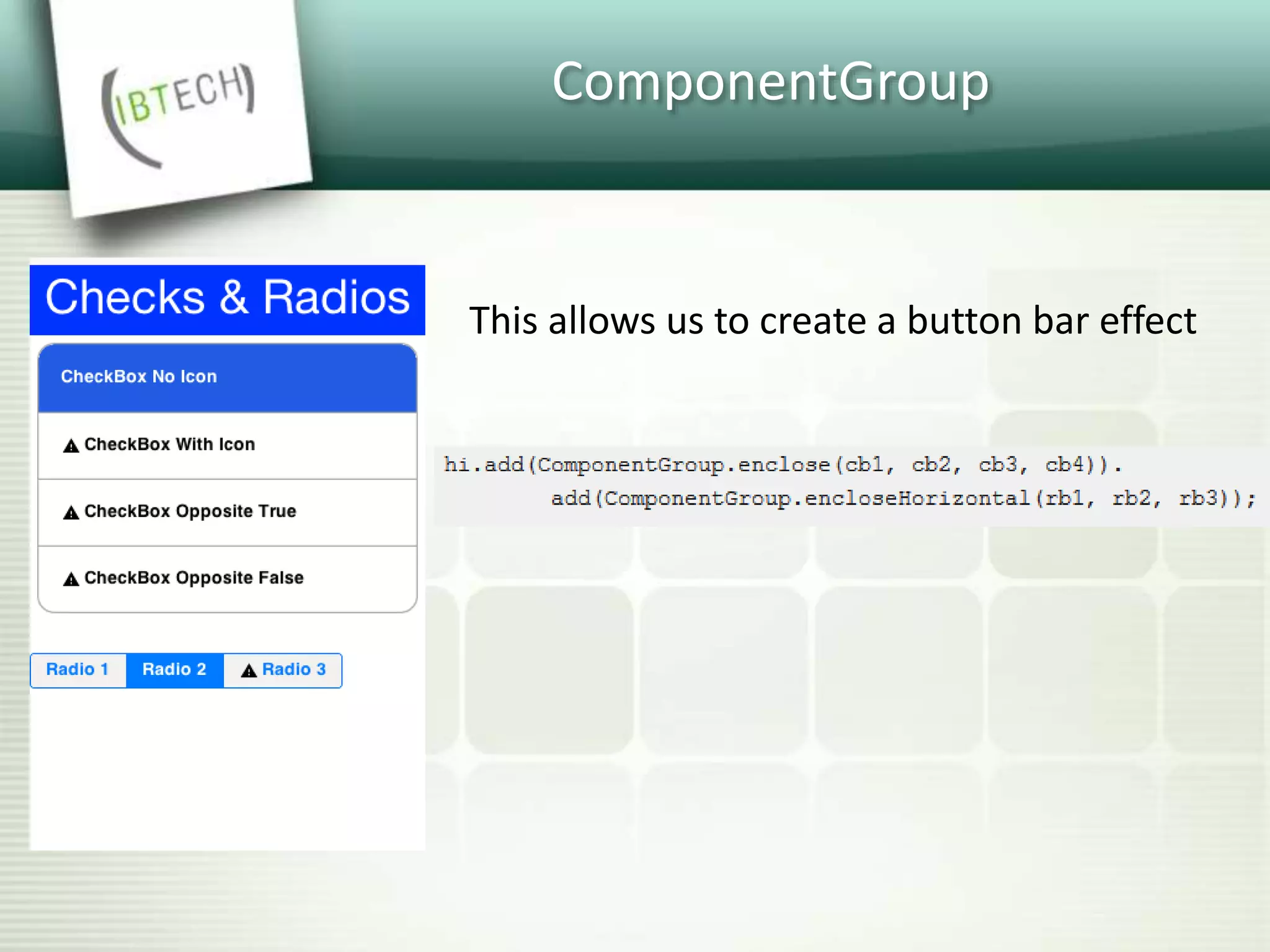1270x952 pixels.
Task: Click warning icon beside CheckBox With Icon
Action: (x=71, y=446)
